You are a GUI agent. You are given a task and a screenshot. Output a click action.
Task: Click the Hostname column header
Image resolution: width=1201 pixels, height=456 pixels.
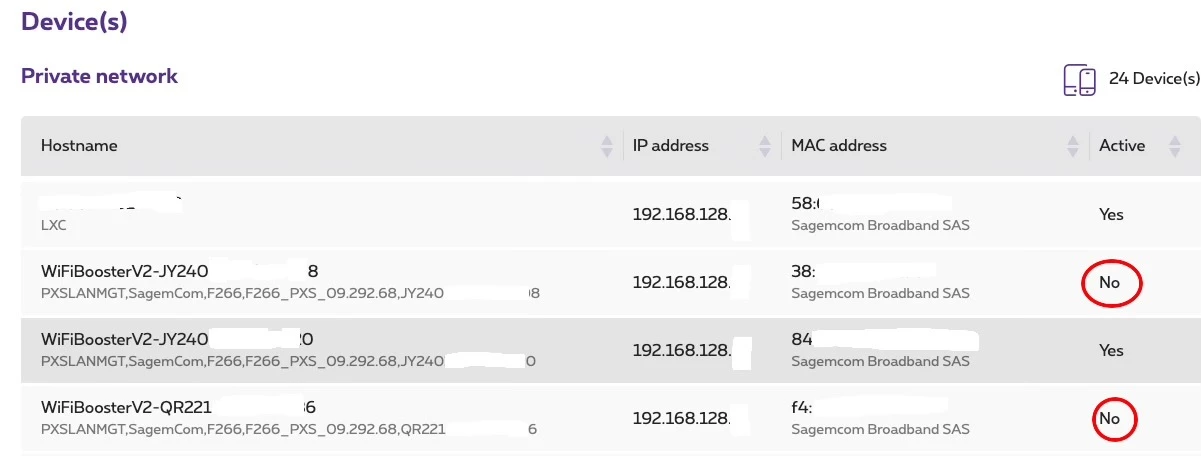[79, 146]
